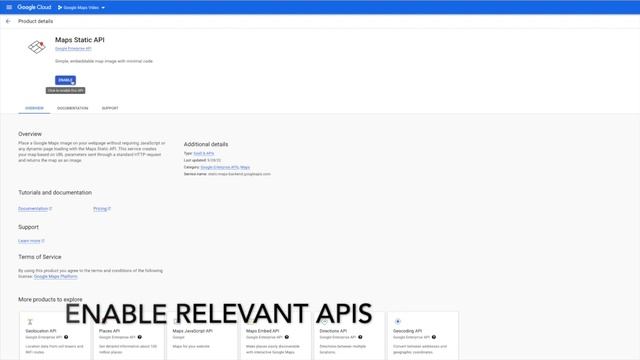Open the Documentation tutorial link
Image resolution: width=640 pixels, height=360 pixels.
coord(35,209)
